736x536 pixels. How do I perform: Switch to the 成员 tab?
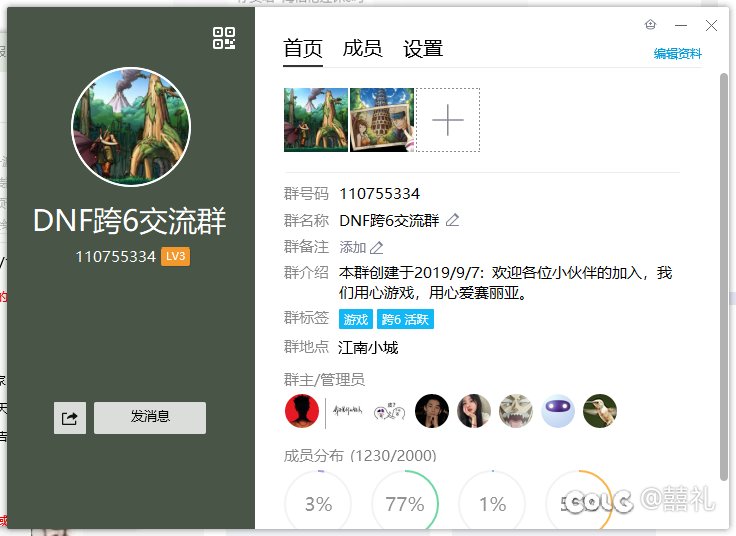tap(362, 49)
